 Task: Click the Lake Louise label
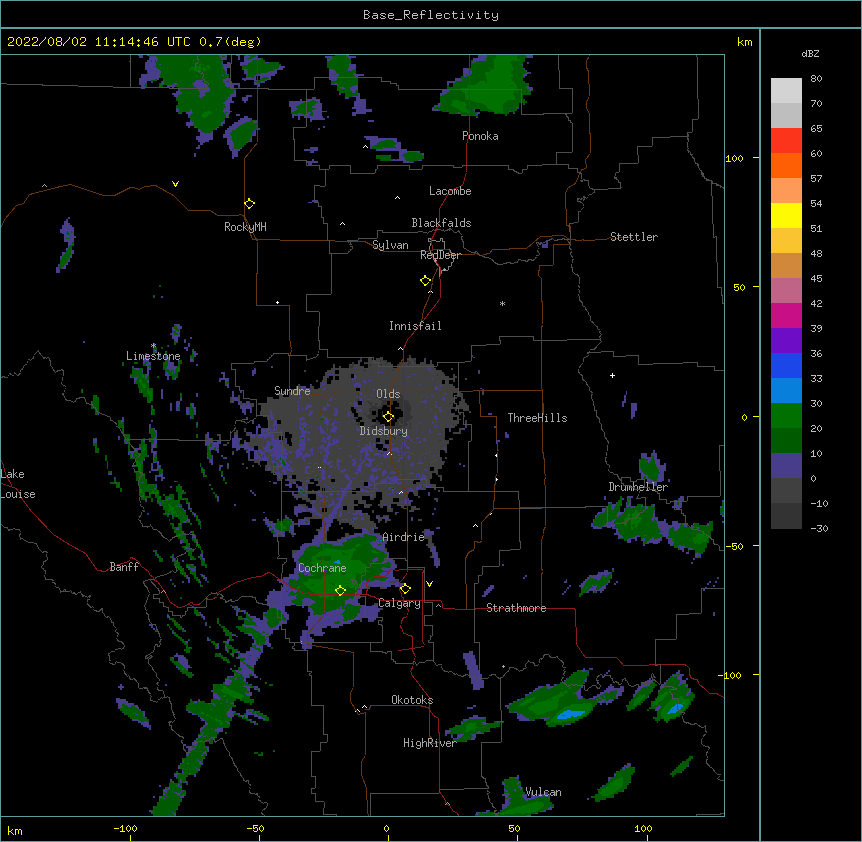click(x=16, y=484)
